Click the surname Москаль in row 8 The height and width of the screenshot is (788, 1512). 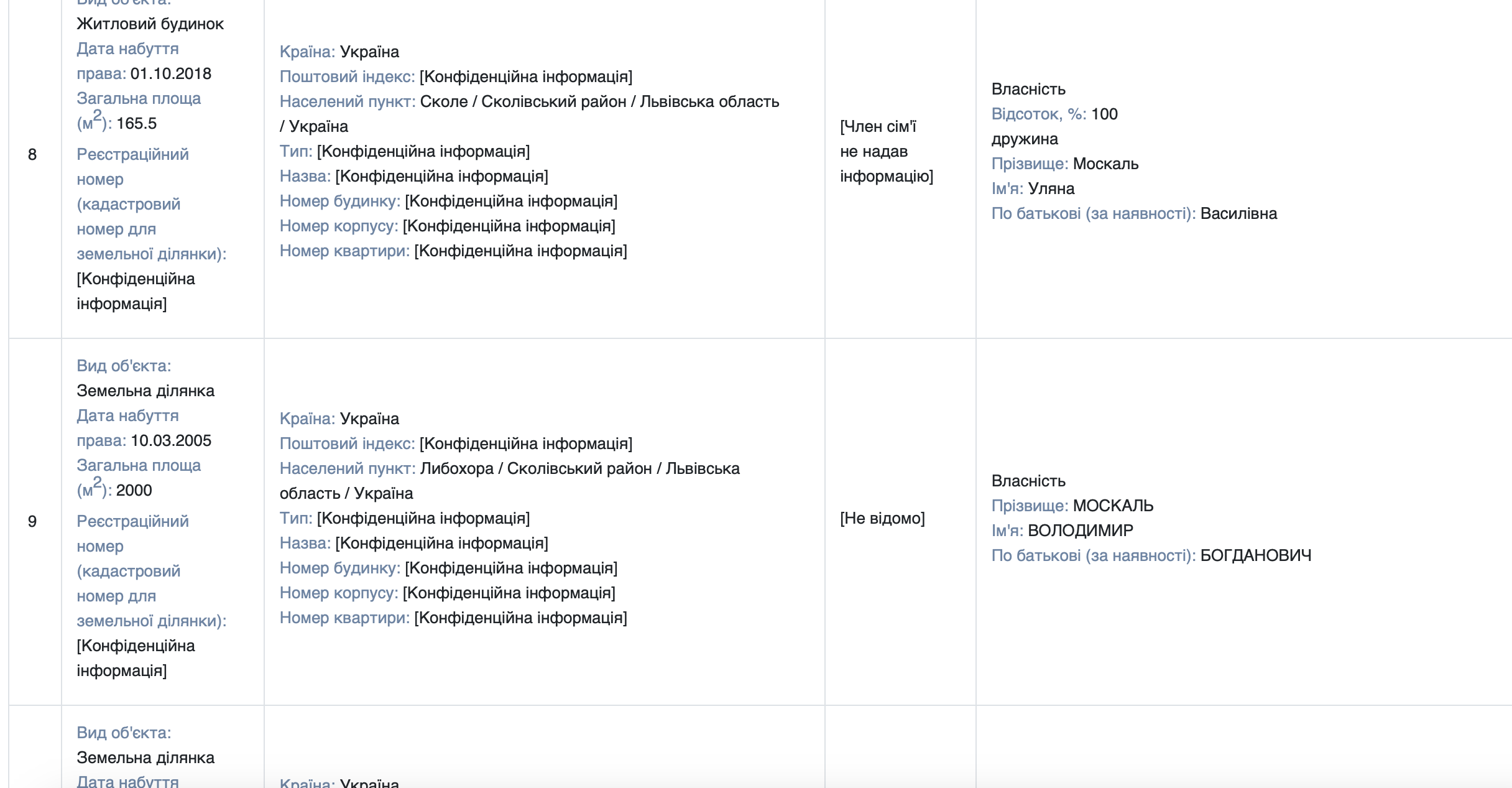1106,164
